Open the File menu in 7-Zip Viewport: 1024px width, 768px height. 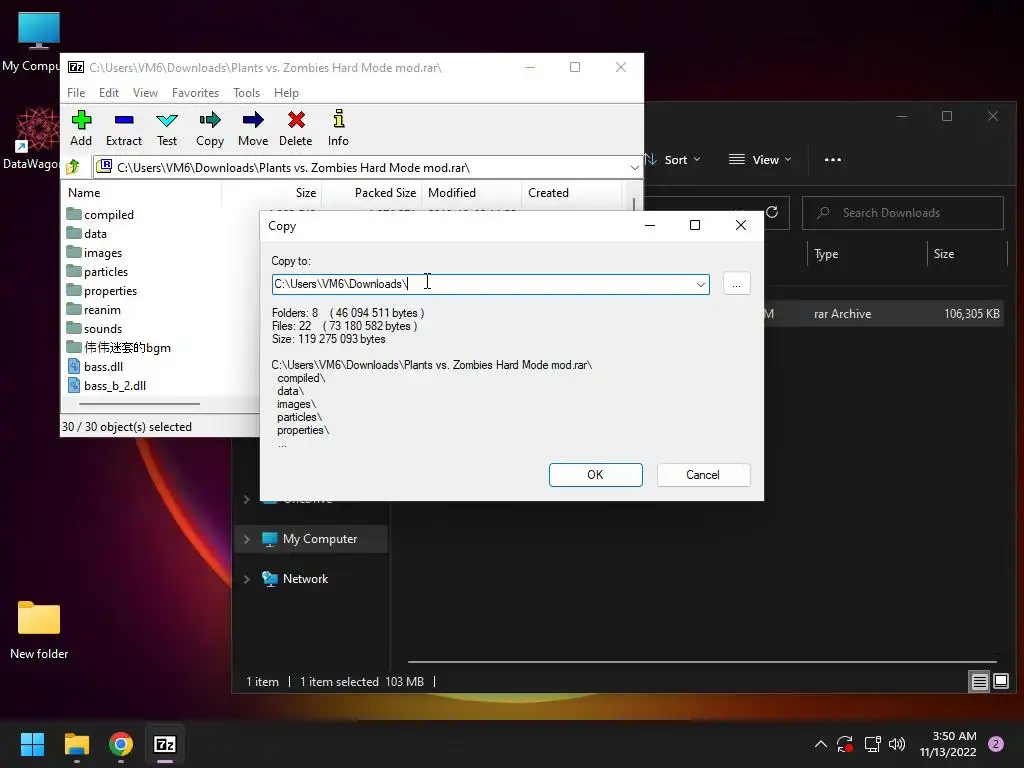pyautogui.click(x=76, y=93)
